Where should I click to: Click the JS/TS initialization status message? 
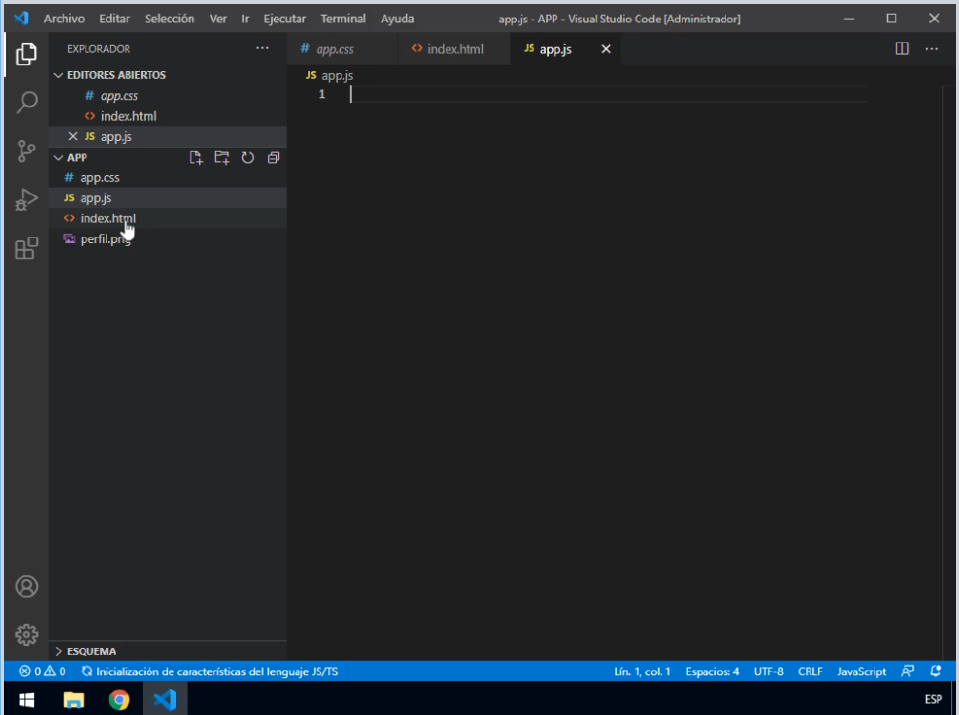pos(210,671)
